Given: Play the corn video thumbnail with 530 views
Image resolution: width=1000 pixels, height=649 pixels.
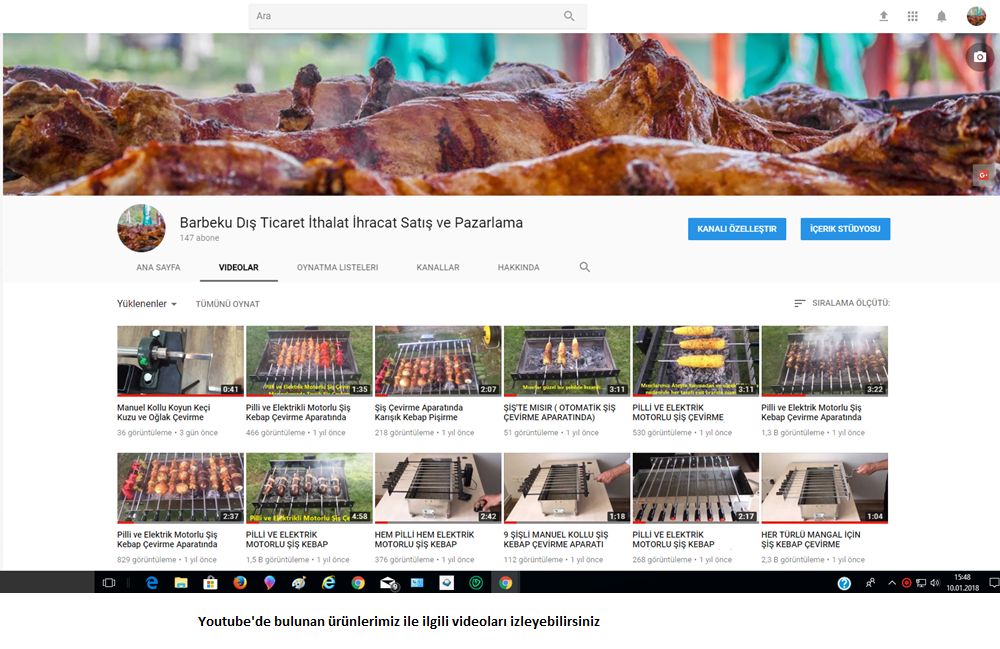Looking at the screenshot, I should [x=696, y=361].
